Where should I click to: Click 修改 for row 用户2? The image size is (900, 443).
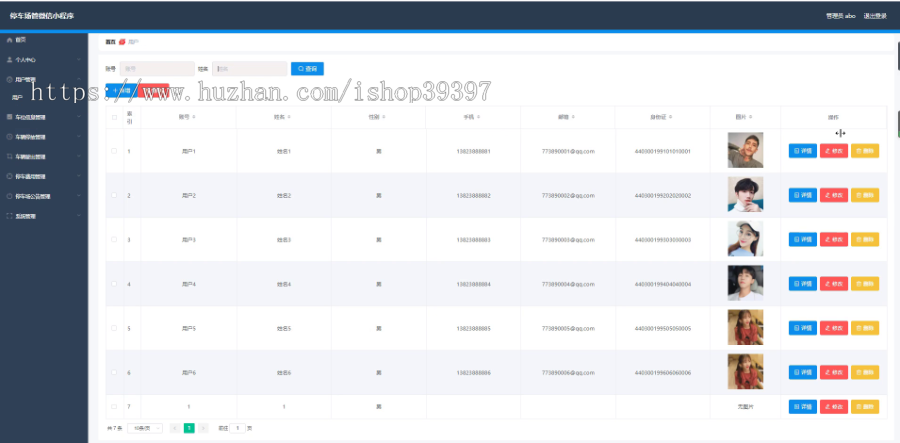[833, 195]
